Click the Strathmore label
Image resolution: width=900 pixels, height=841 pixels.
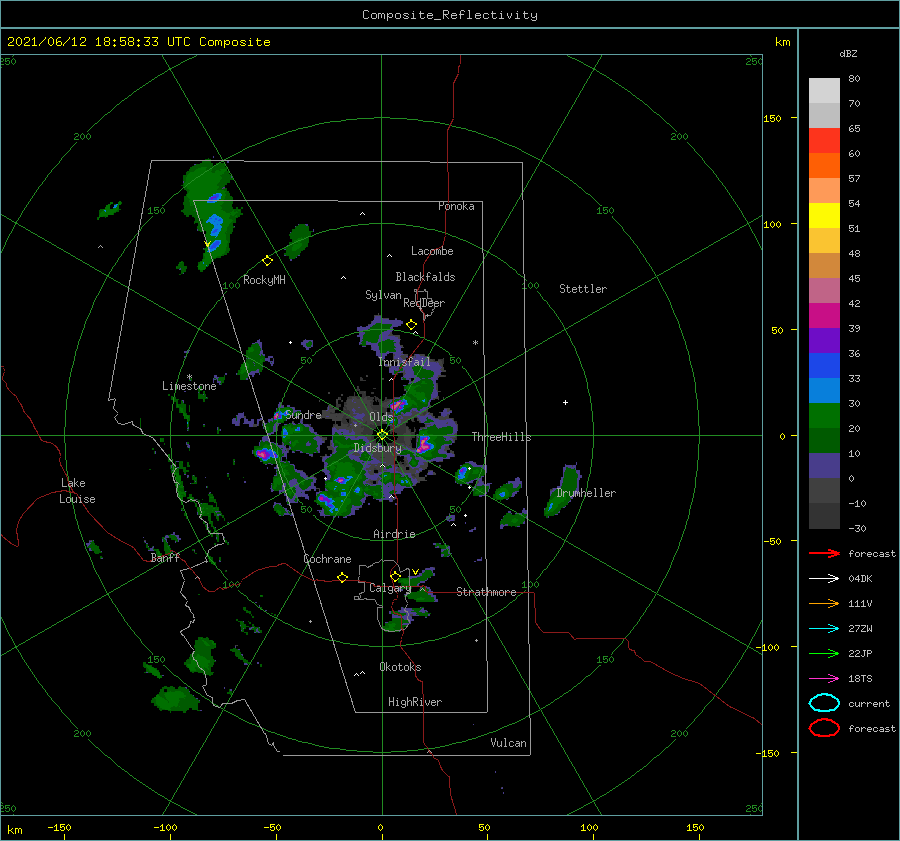pyautogui.click(x=486, y=592)
